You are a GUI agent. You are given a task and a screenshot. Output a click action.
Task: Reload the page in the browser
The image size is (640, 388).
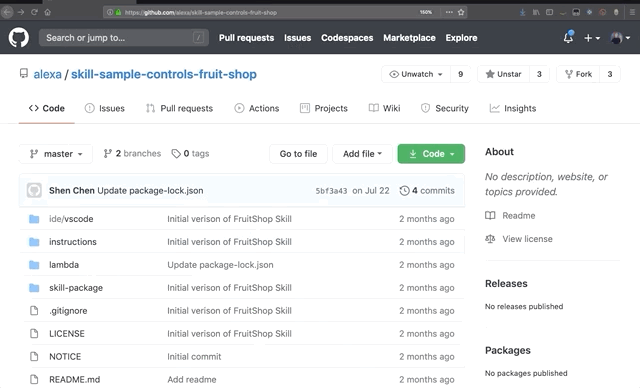click(x=34, y=12)
